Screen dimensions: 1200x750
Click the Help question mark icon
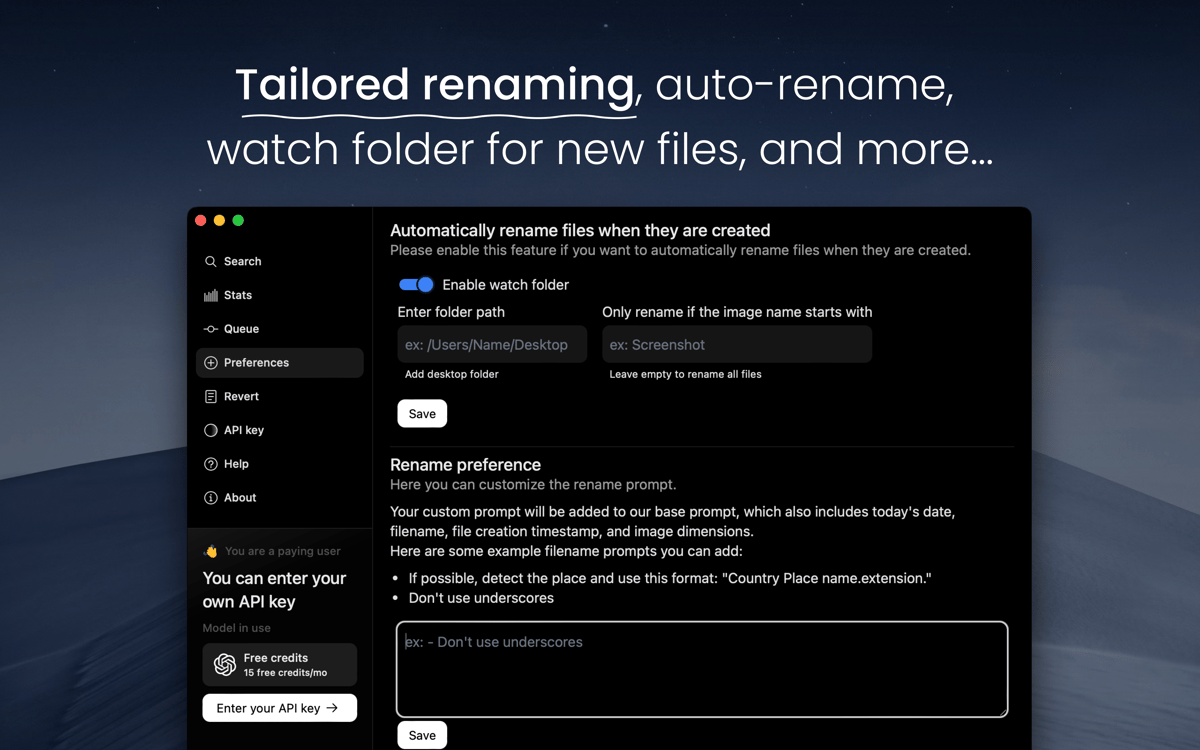pos(211,464)
